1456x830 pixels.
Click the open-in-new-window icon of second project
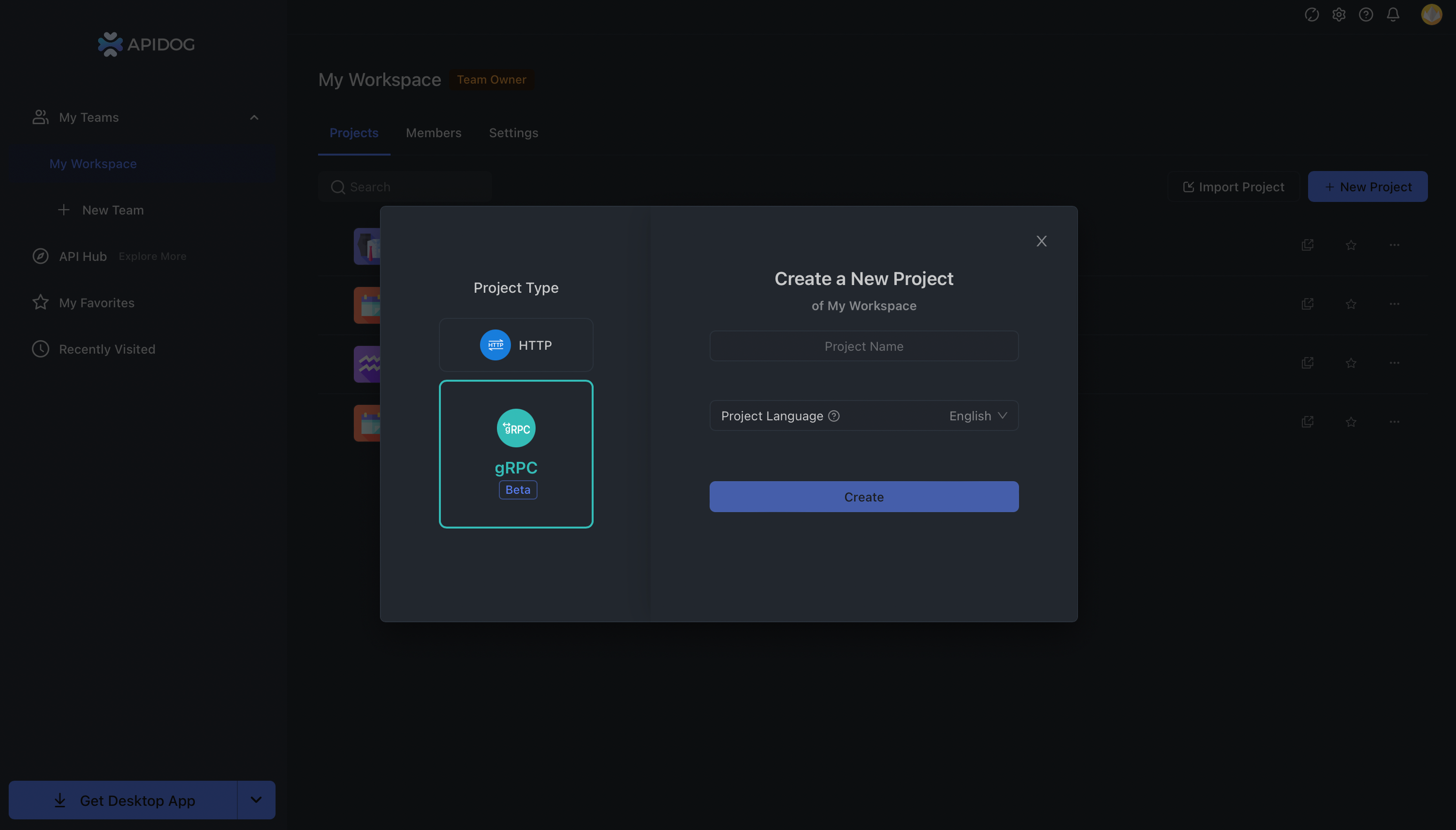pos(1308,304)
